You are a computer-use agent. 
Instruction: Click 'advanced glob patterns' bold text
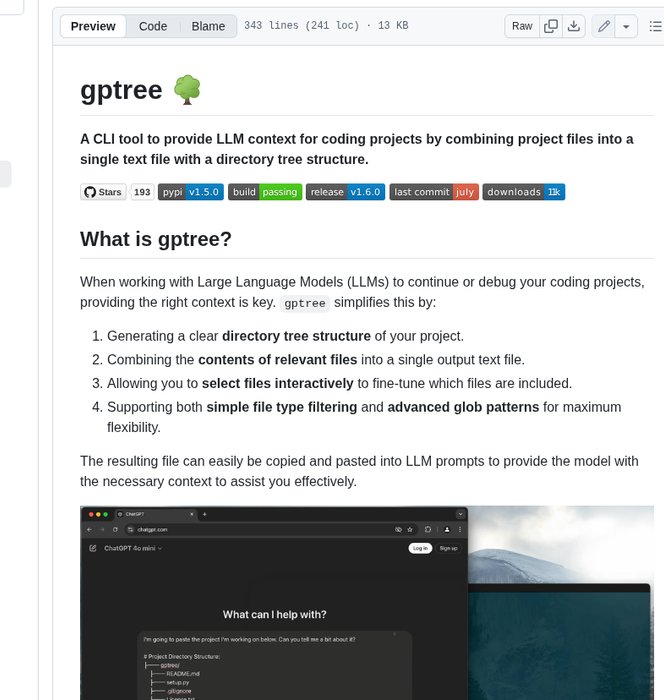click(463, 407)
